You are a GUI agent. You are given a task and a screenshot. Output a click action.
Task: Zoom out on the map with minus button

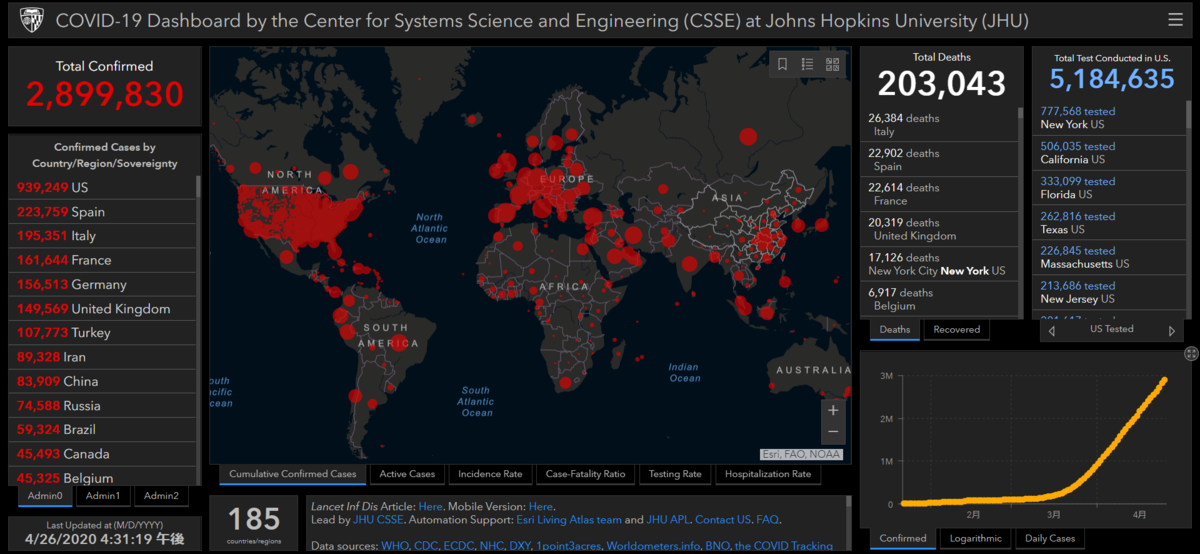[x=833, y=432]
